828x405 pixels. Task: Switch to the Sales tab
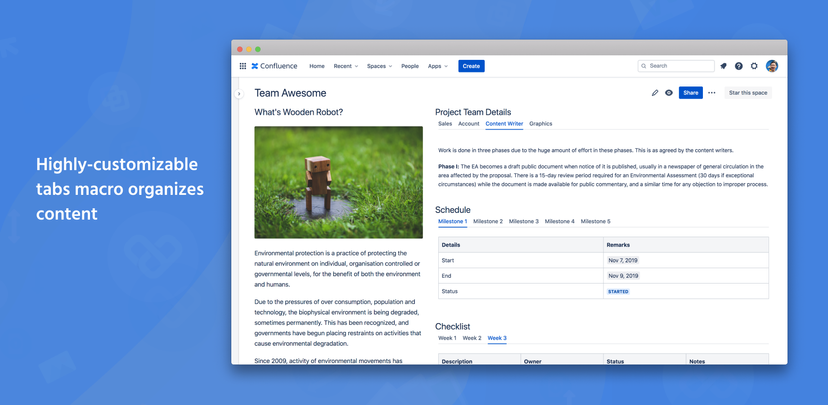445,124
